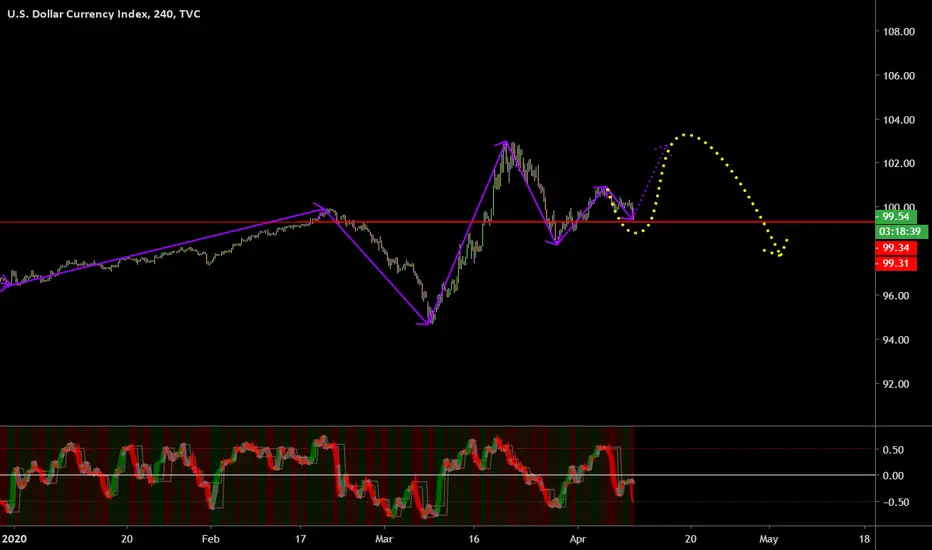Screen dimensions: 932x550
Task: Select the 106.00 price axis label
Action: click(898, 76)
